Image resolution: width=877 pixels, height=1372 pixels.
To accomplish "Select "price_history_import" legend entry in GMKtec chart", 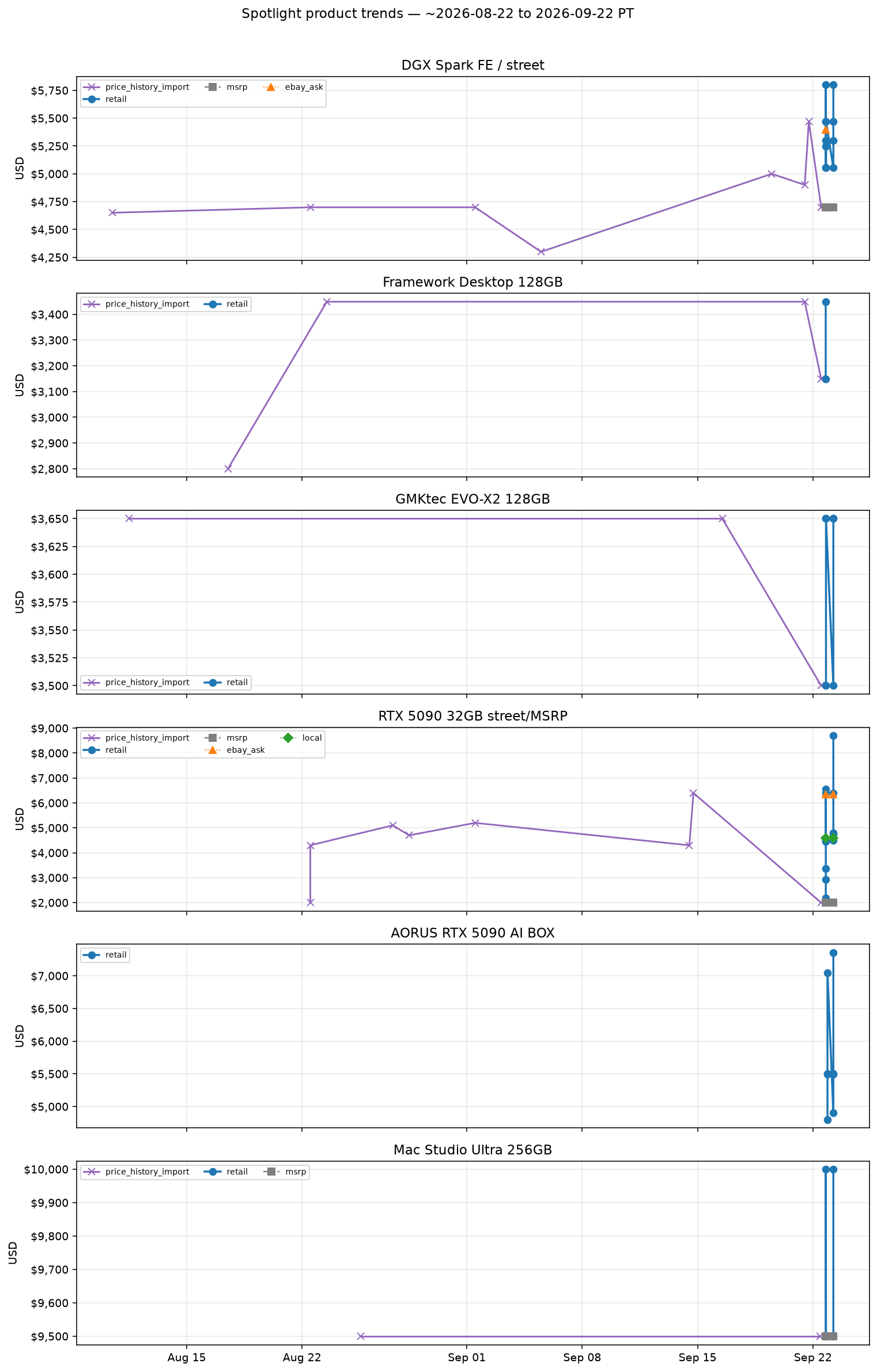I will click(x=136, y=683).
